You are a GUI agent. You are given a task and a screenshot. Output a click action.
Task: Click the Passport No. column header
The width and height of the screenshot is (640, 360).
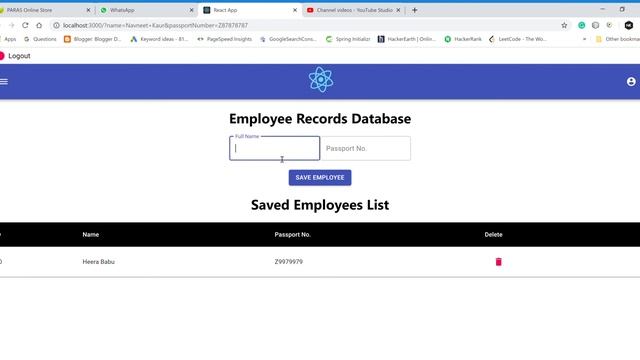293,235
